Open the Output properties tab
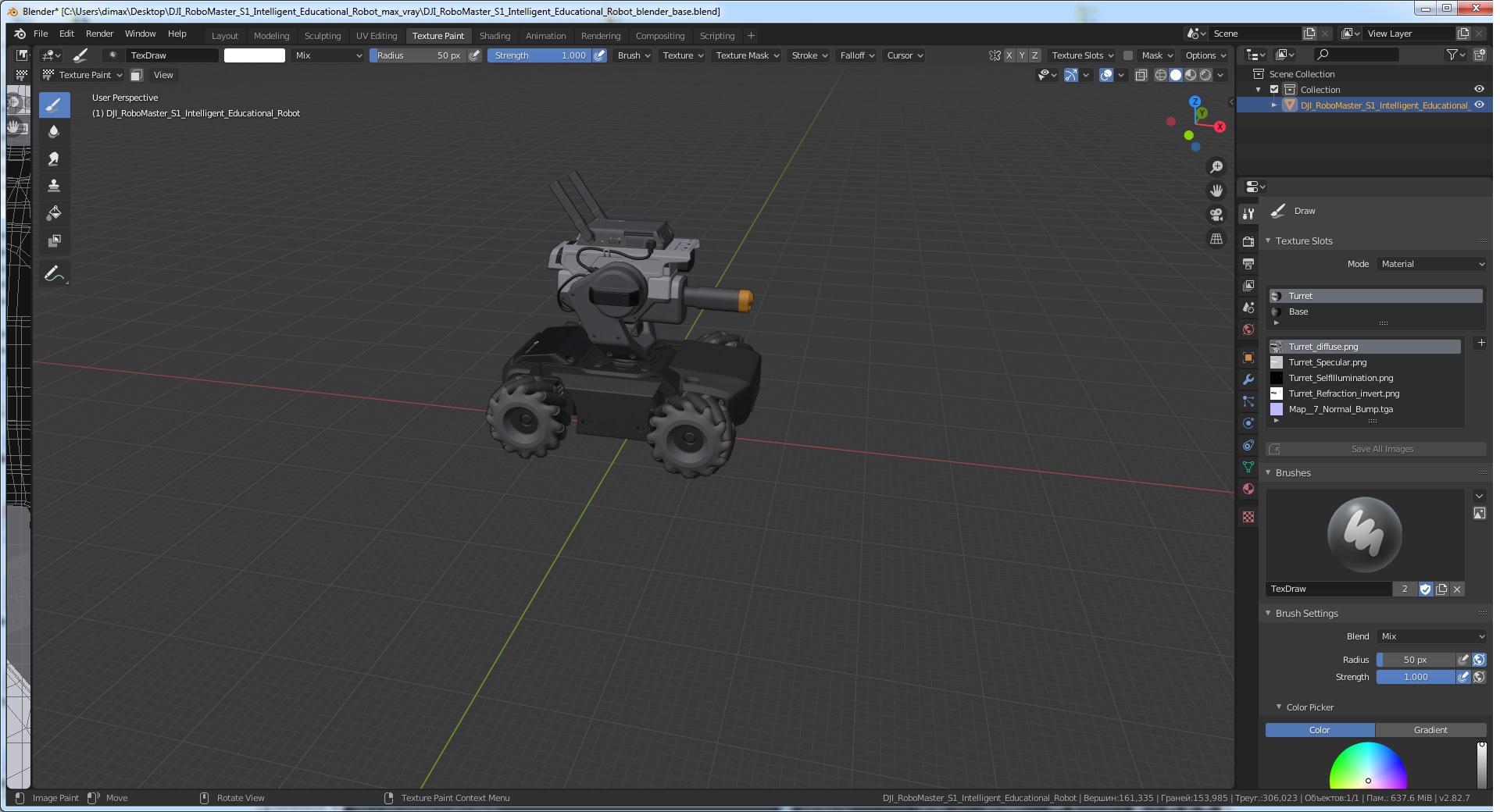Screen dimensions: 1500x812 [1248, 264]
